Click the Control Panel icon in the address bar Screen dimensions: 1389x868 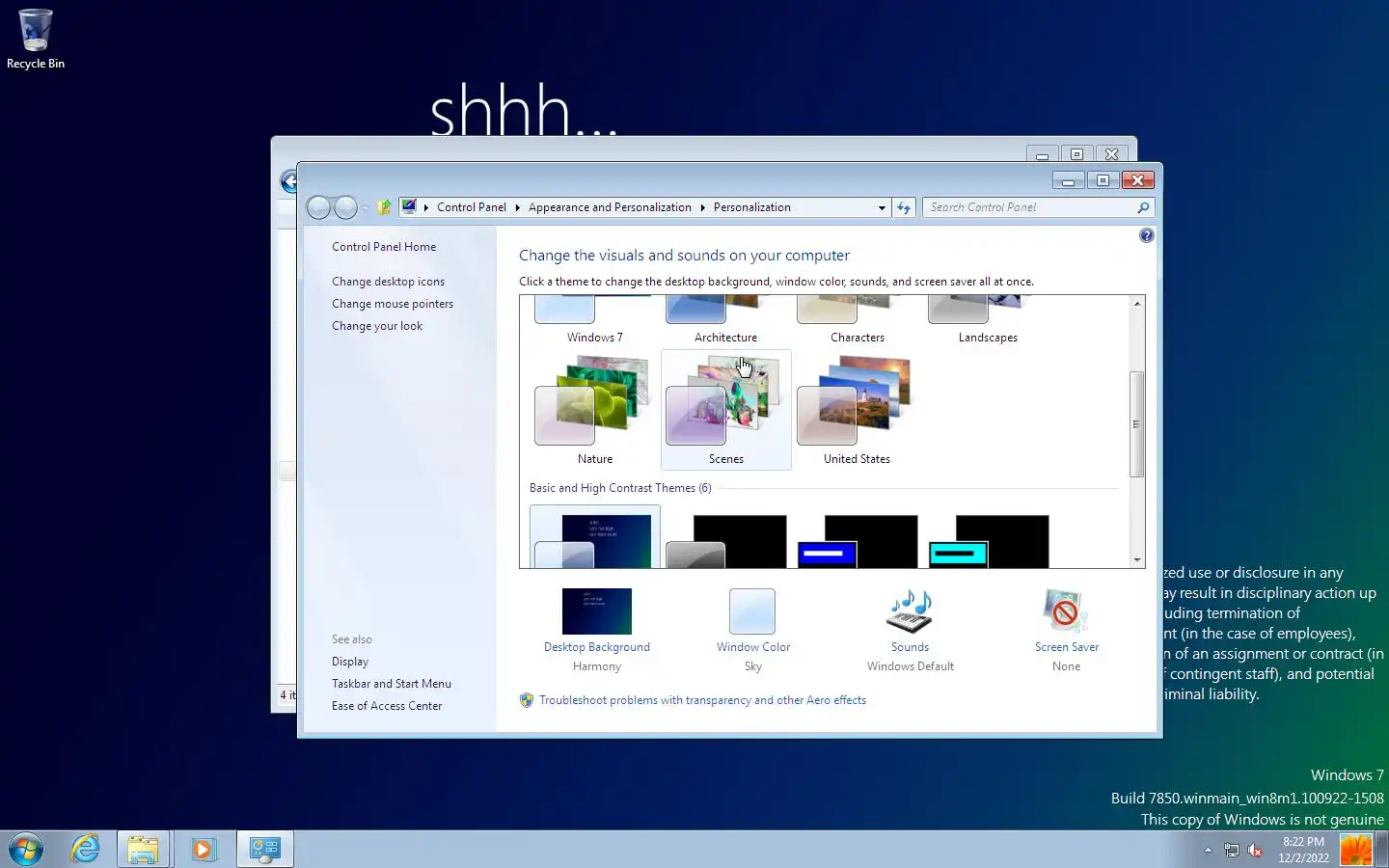coord(409,206)
